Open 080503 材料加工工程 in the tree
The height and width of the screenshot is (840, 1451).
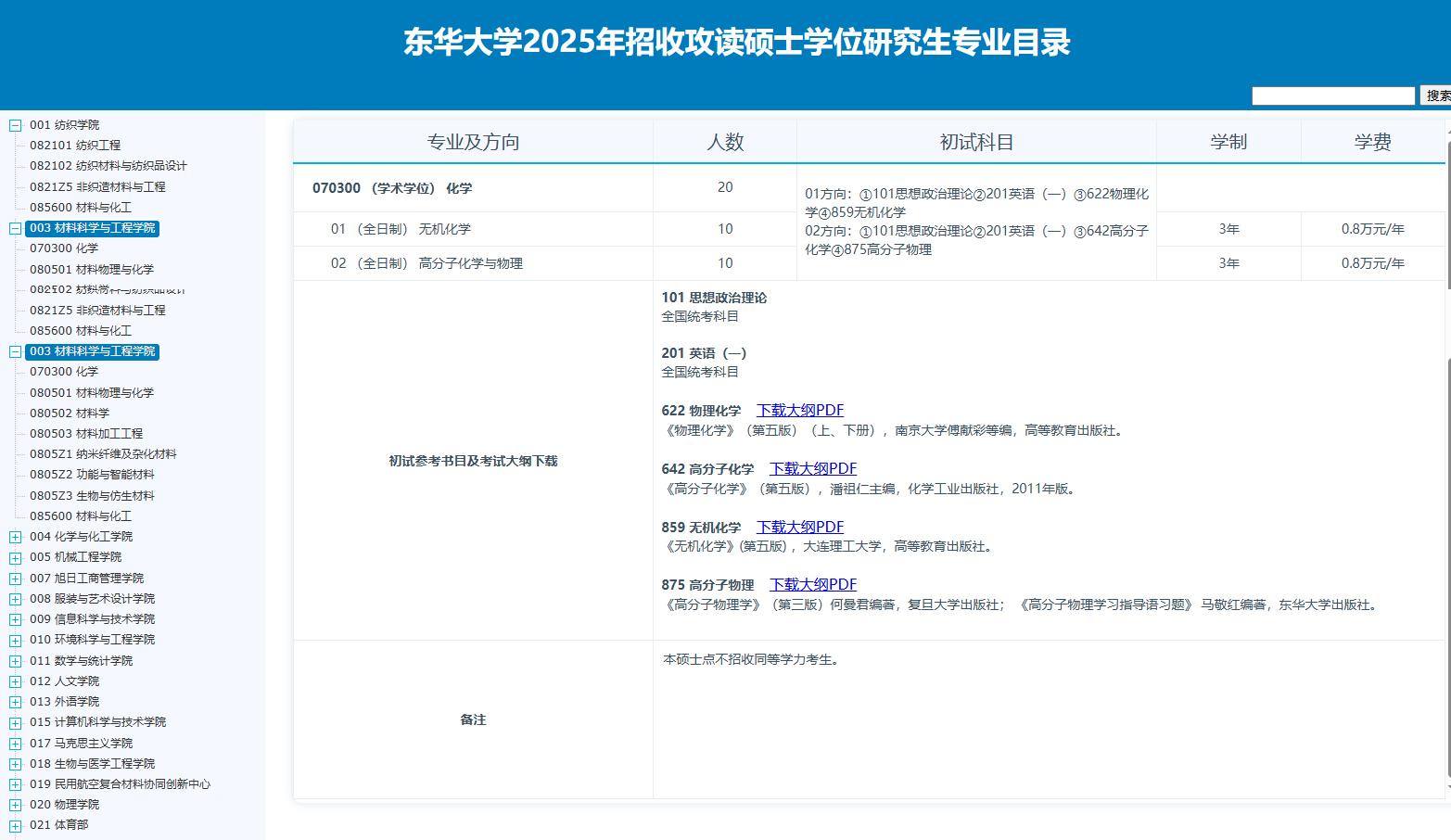[86, 434]
